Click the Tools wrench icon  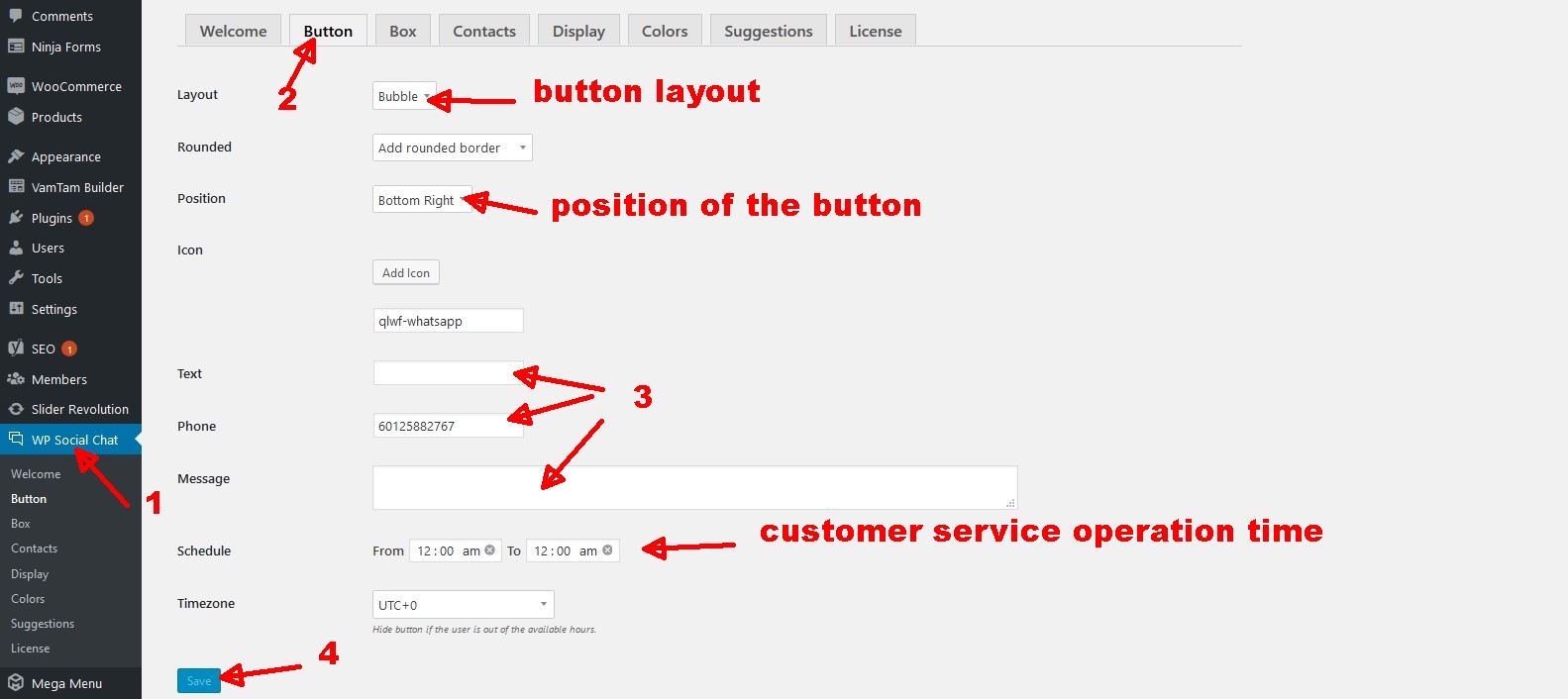coord(16,278)
